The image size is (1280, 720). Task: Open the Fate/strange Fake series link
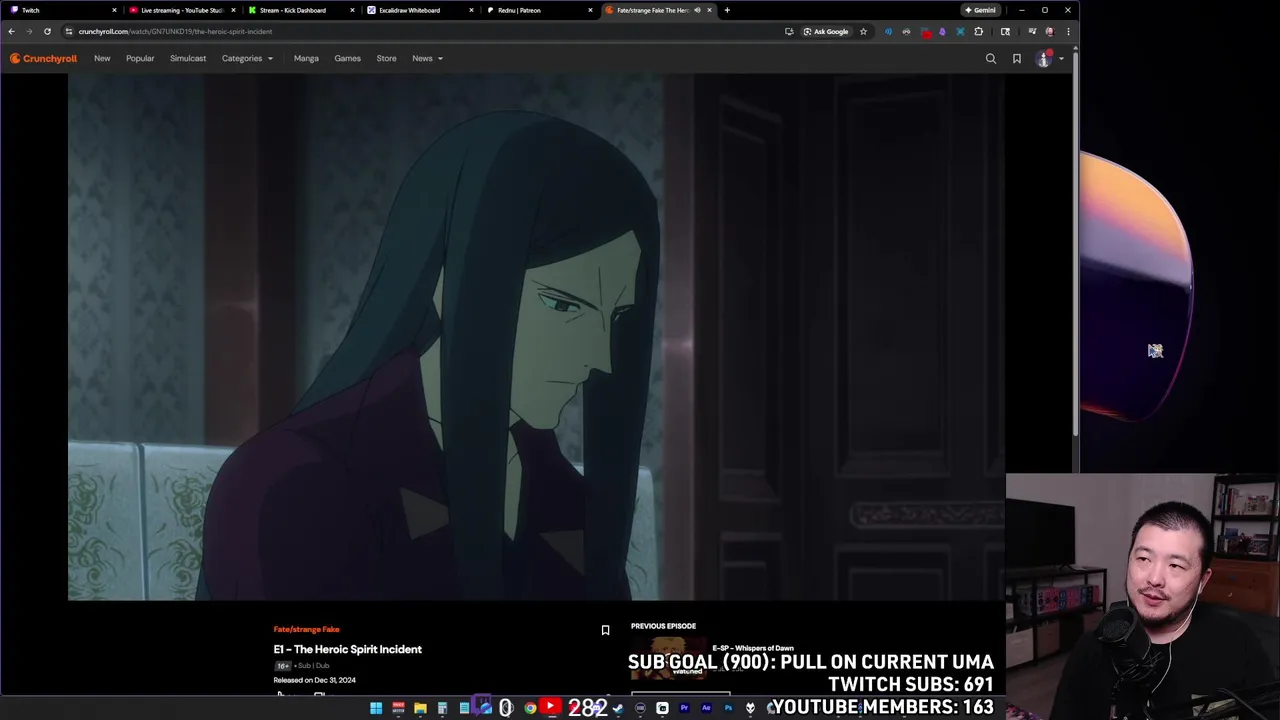(x=306, y=629)
